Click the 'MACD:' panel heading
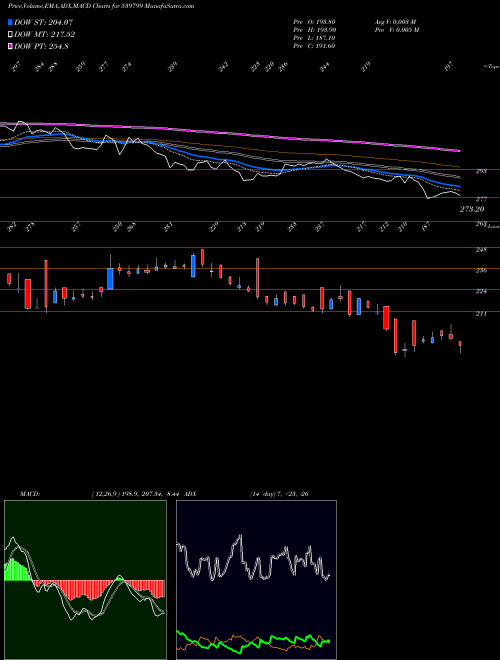 tap(30, 494)
